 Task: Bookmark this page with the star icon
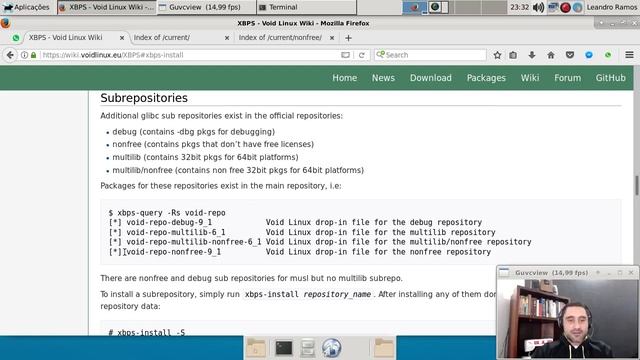coord(497,55)
